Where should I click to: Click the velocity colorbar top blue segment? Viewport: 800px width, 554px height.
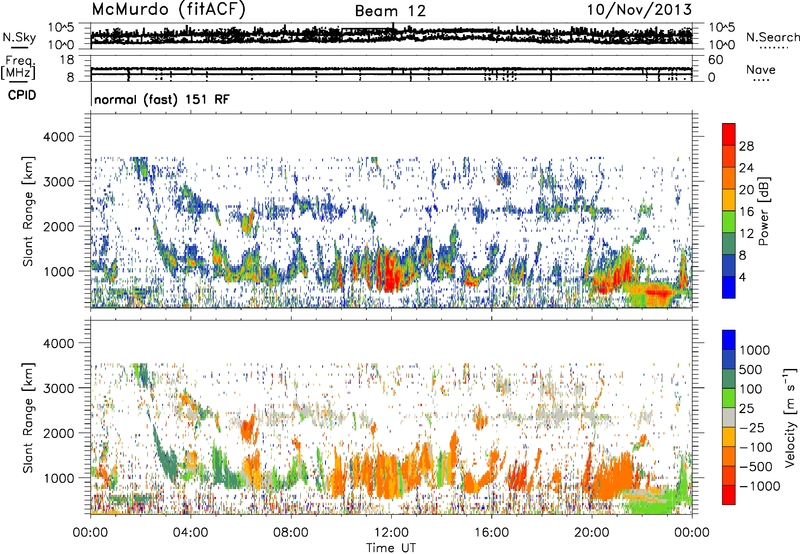click(729, 340)
